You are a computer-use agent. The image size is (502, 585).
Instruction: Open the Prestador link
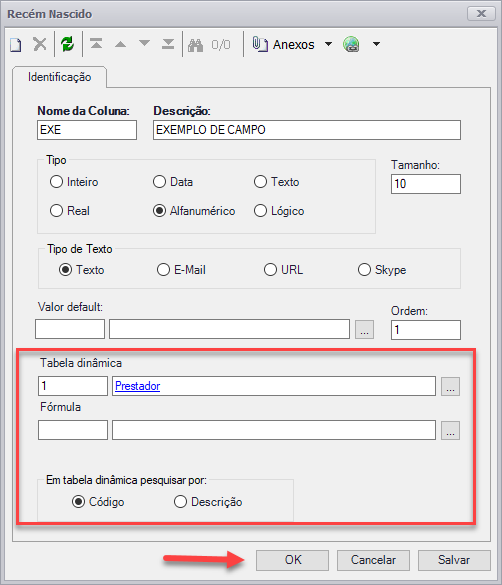coord(138,386)
